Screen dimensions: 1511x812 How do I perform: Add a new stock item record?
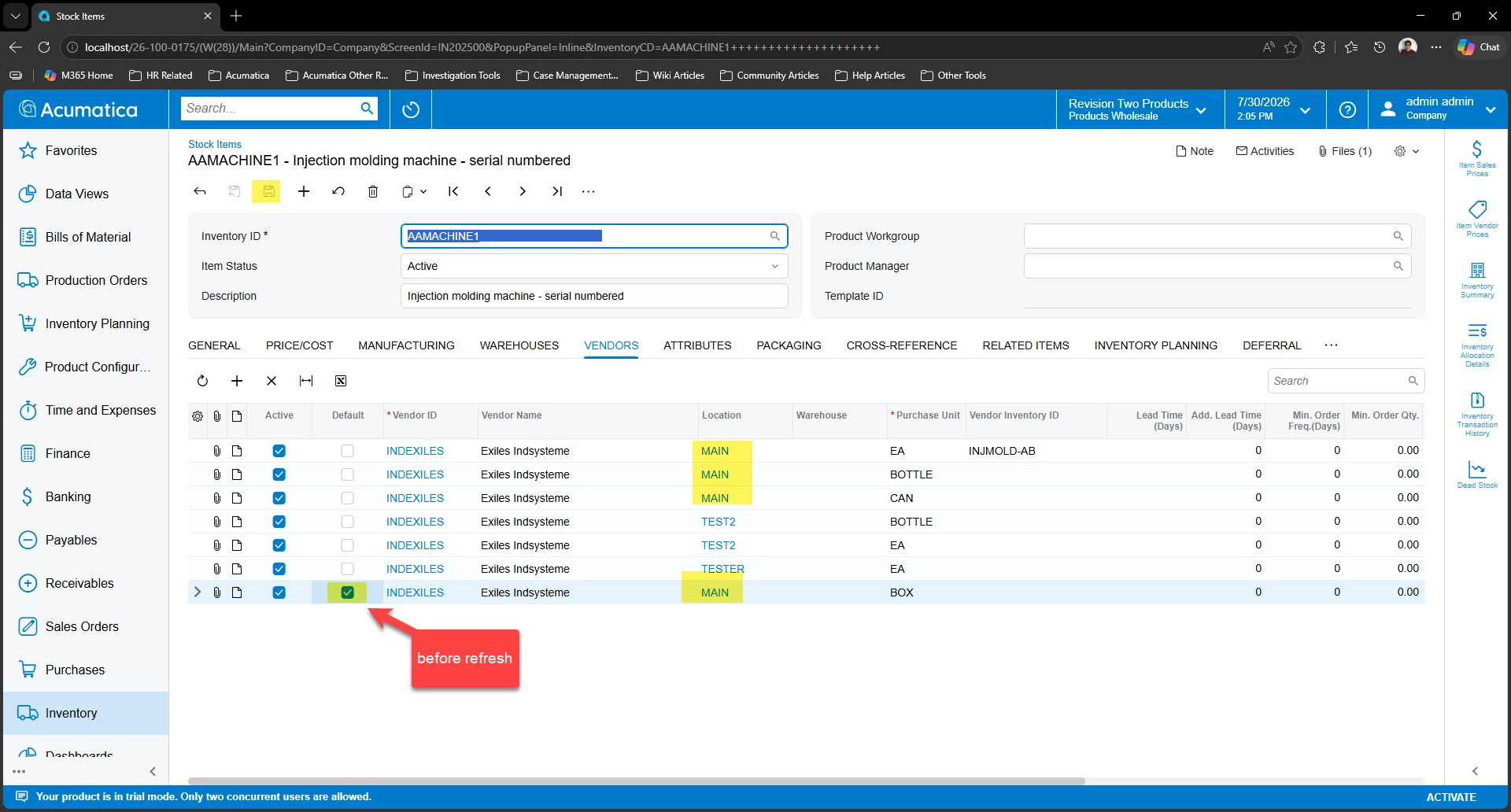pos(304,191)
